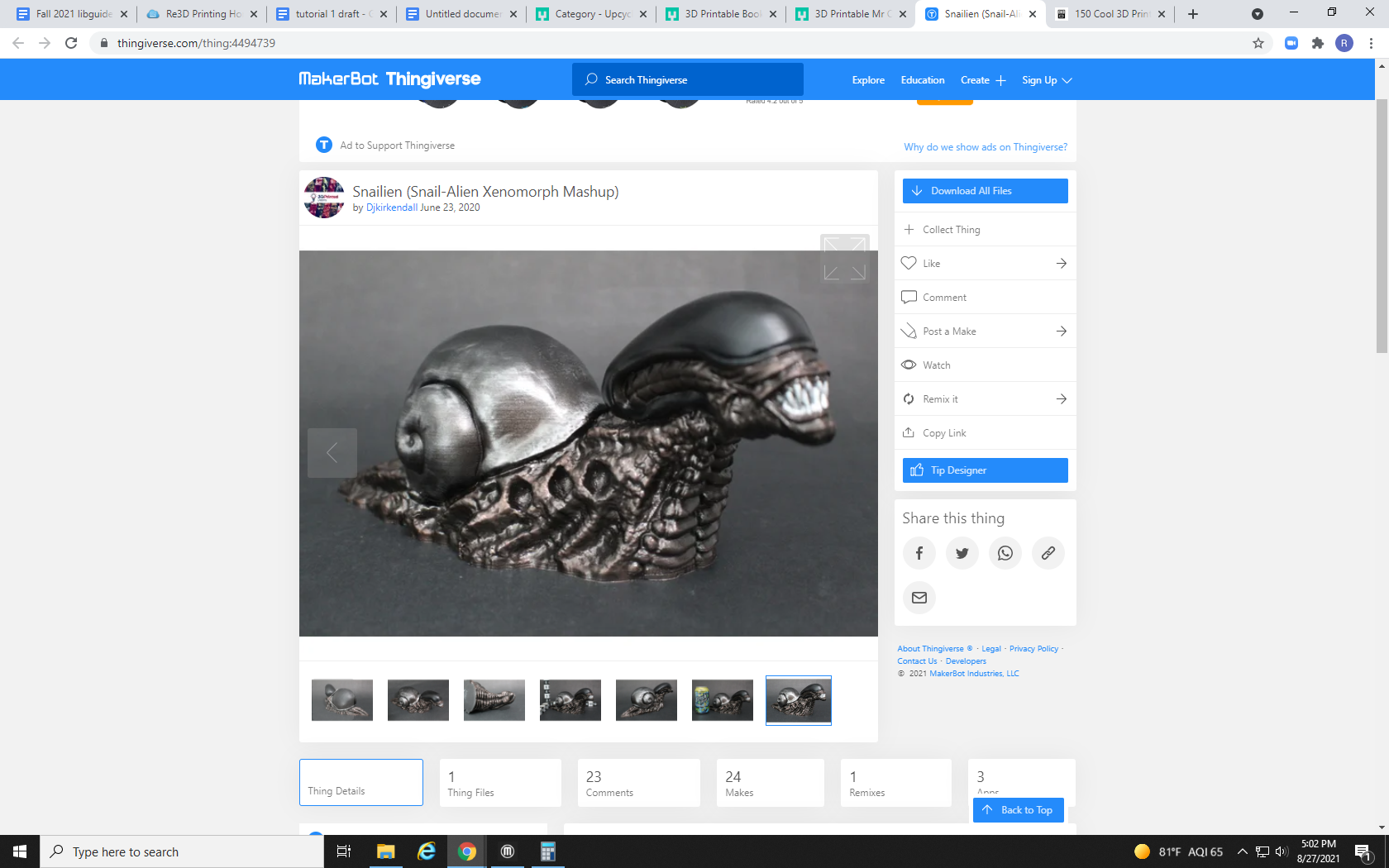Click the Like heart icon
Image resolution: width=1389 pixels, height=868 pixels.
click(x=909, y=263)
